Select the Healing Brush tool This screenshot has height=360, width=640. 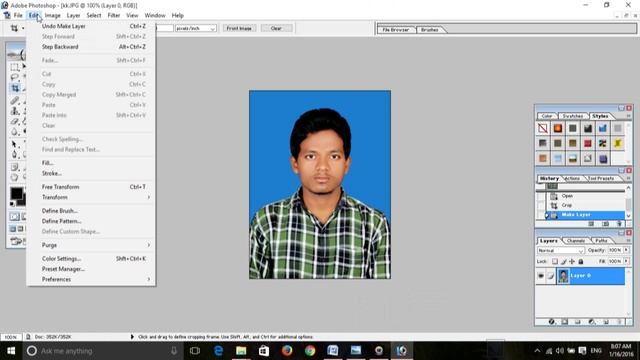point(15,100)
